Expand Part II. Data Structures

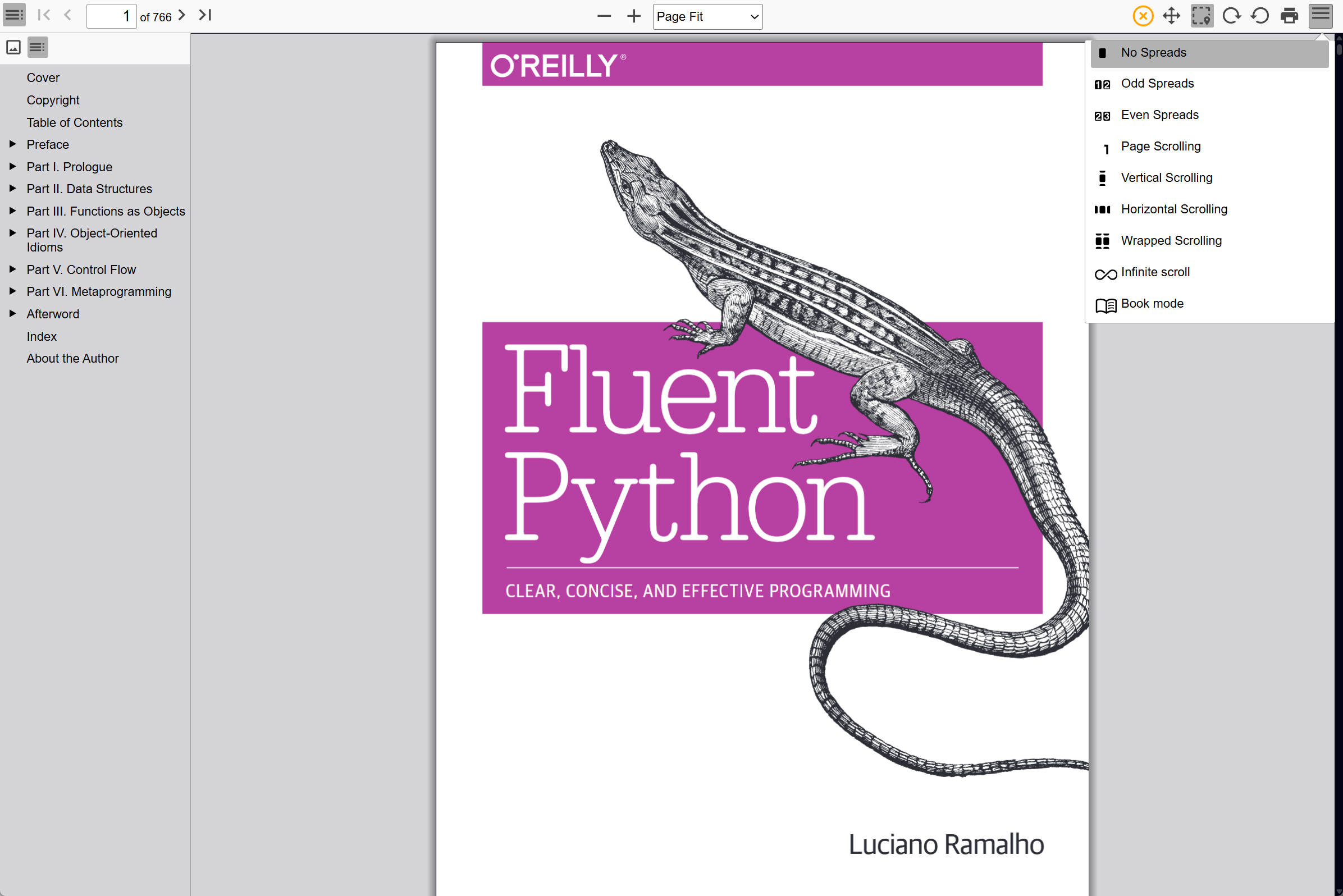pos(12,189)
